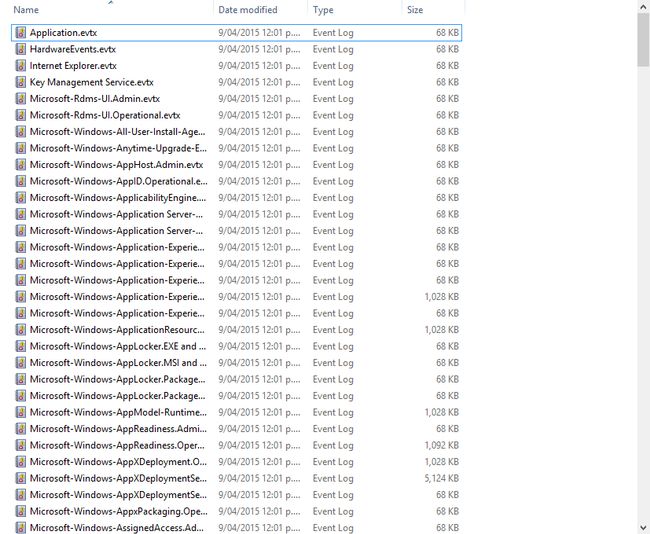Viewport: 650px width, 534px height.
Task: Click the scroll down arrow
Action: [643, 528]
